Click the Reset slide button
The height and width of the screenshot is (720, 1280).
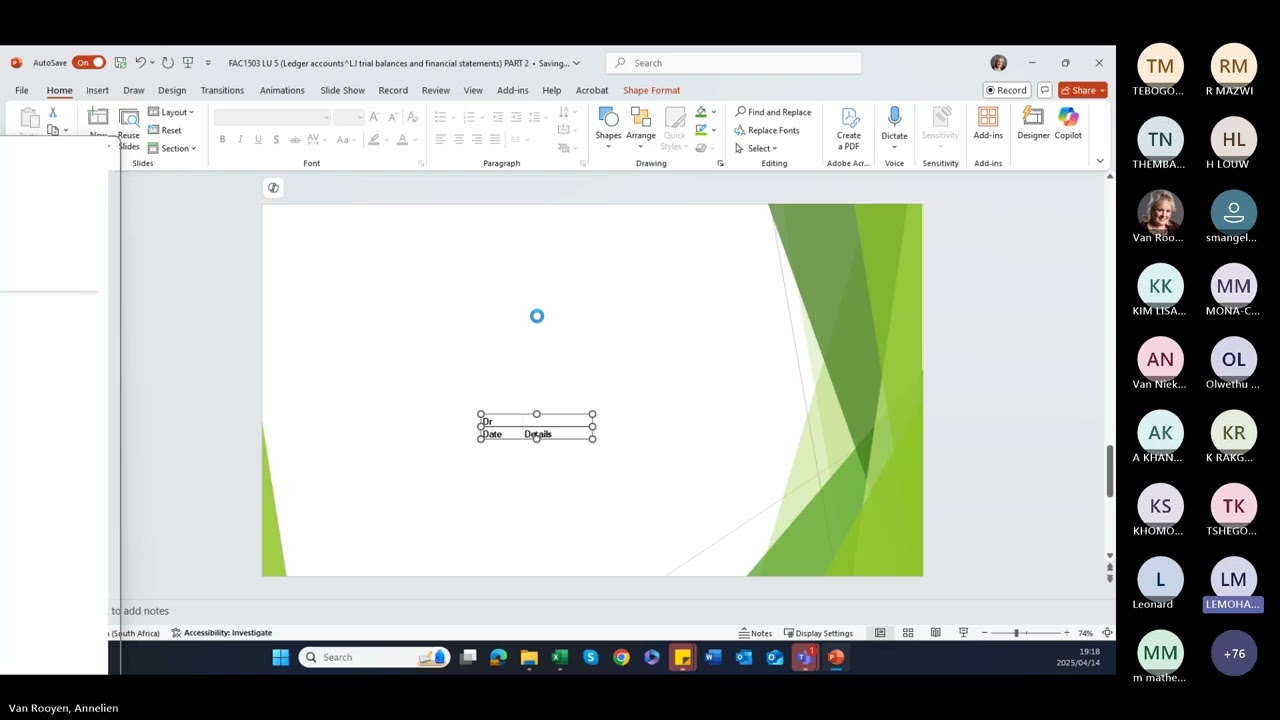(x=165, y=130)
